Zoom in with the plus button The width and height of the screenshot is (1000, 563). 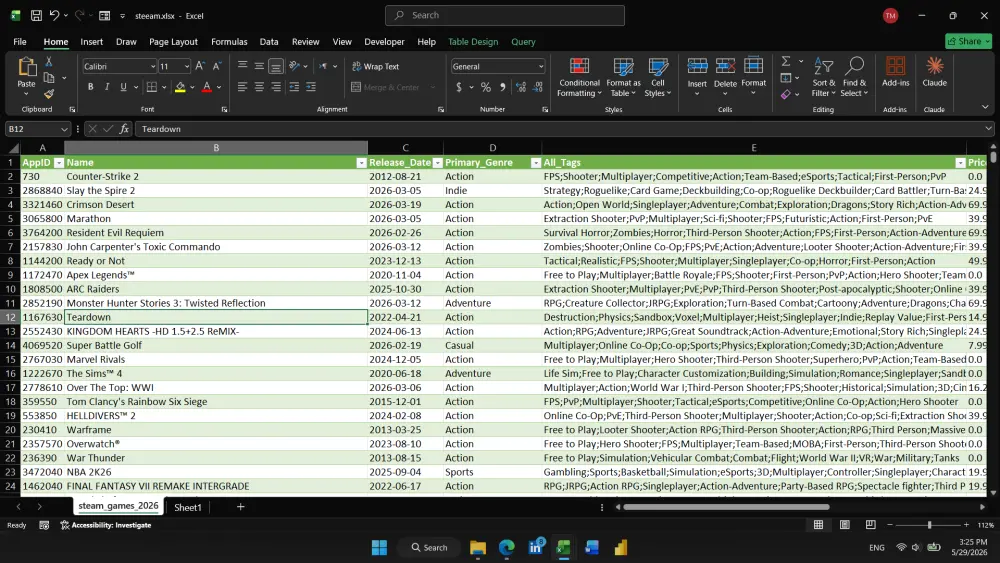tap(966, 525)
